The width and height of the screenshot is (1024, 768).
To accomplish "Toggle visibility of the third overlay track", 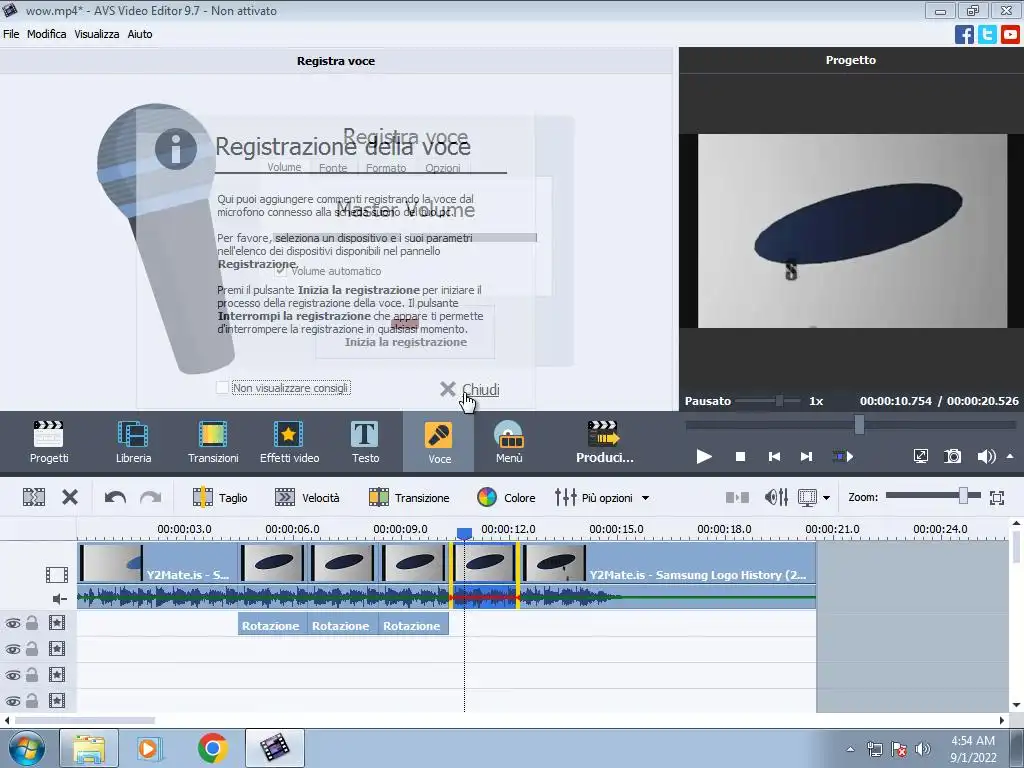I will click(12, 675).
